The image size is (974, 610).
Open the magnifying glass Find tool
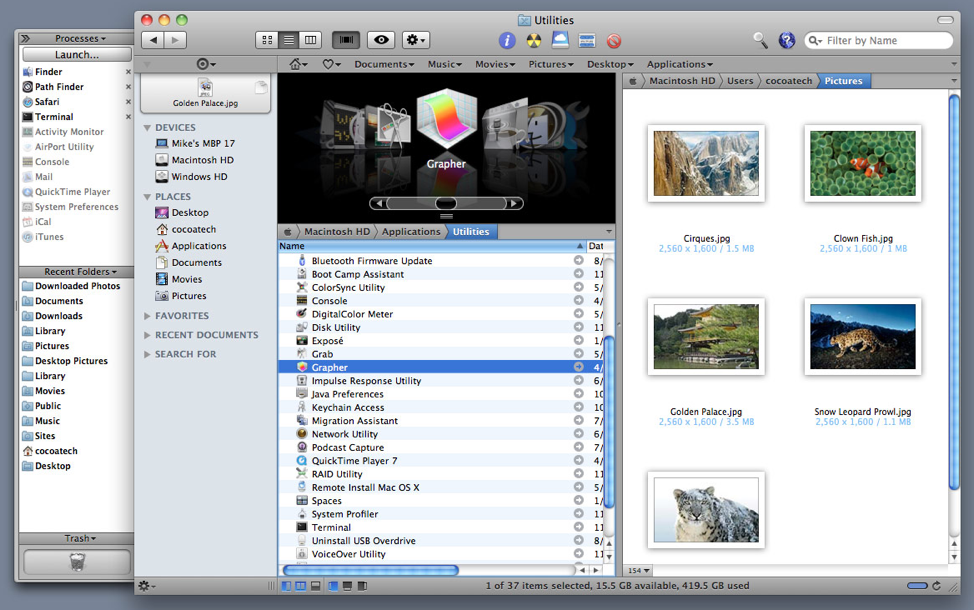761,40
